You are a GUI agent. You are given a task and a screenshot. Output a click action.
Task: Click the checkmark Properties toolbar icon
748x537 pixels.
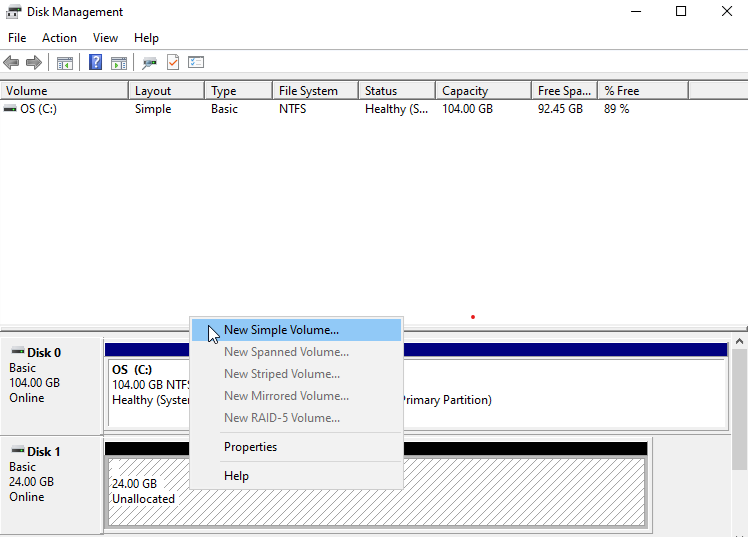click(x=173, y=63)
